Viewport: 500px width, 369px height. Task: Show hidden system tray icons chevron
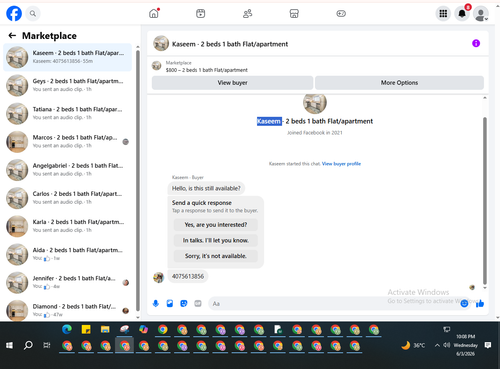point(437,345)
